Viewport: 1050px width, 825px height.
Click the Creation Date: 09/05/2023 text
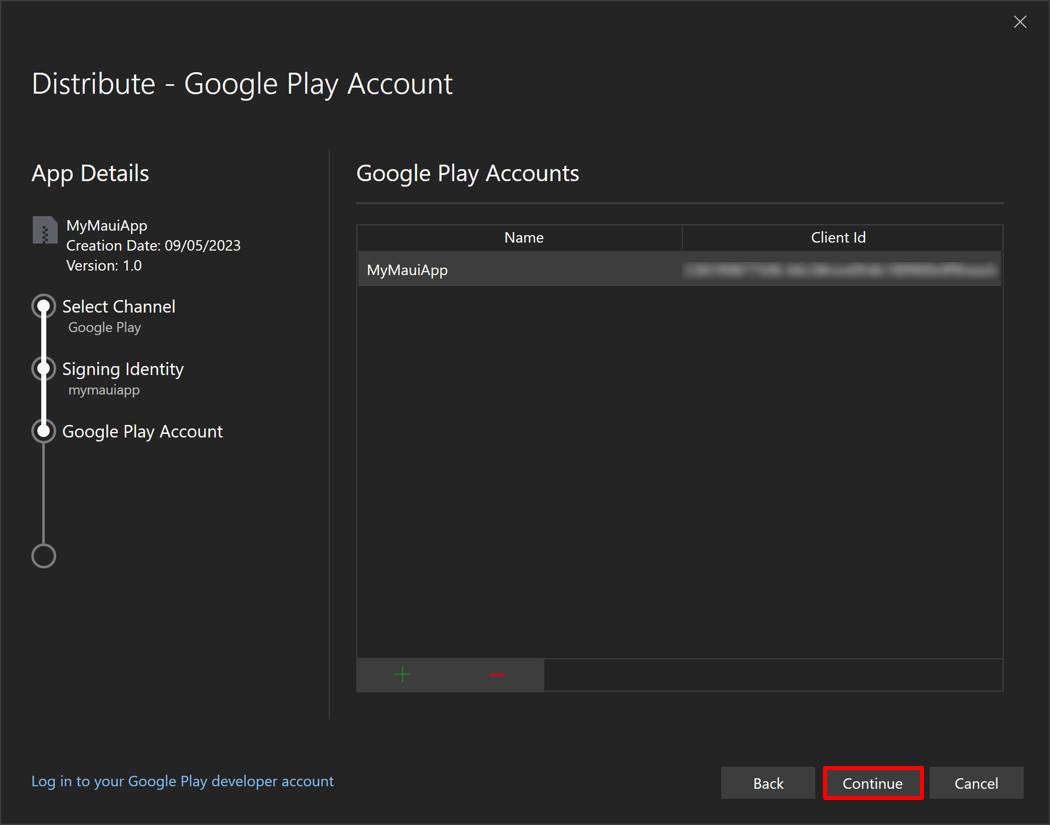pos(153,246)
